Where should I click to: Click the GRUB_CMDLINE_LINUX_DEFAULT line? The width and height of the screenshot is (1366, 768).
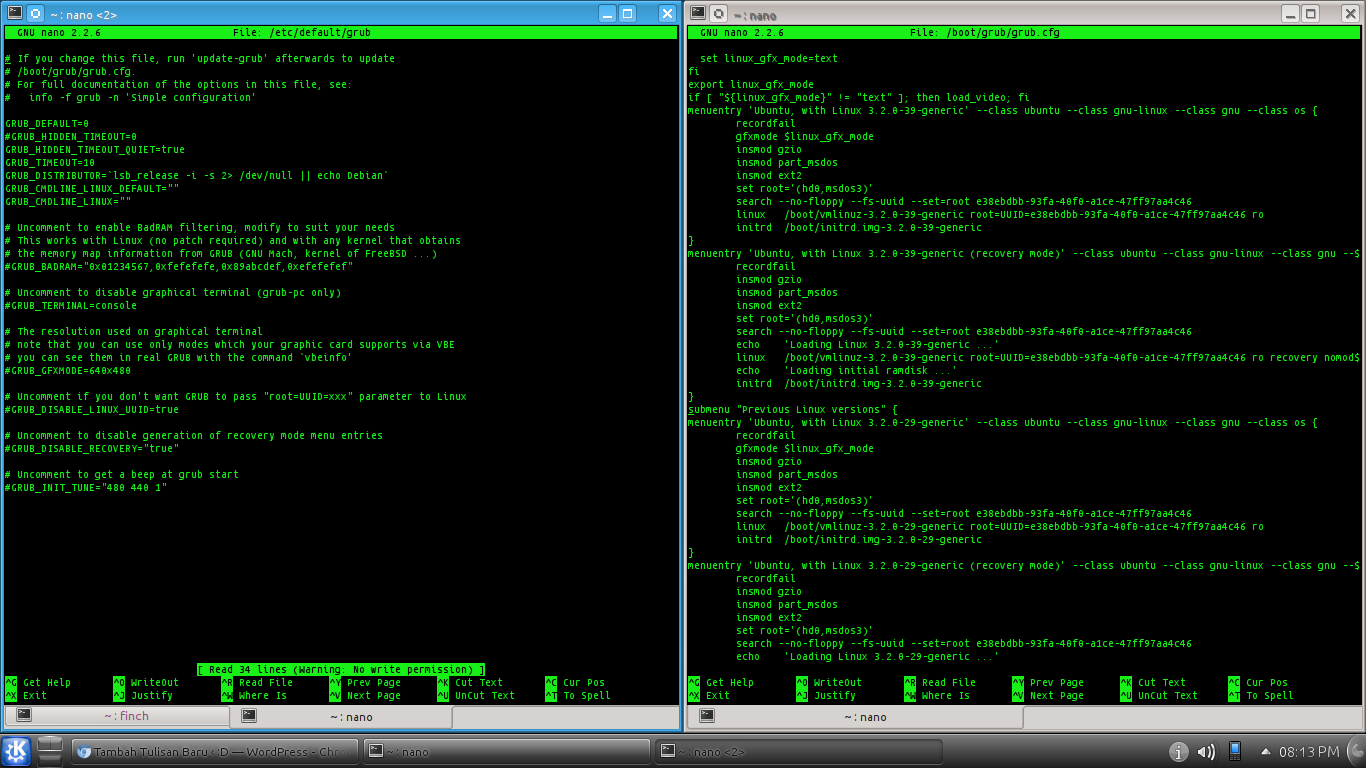click(92, 188)
